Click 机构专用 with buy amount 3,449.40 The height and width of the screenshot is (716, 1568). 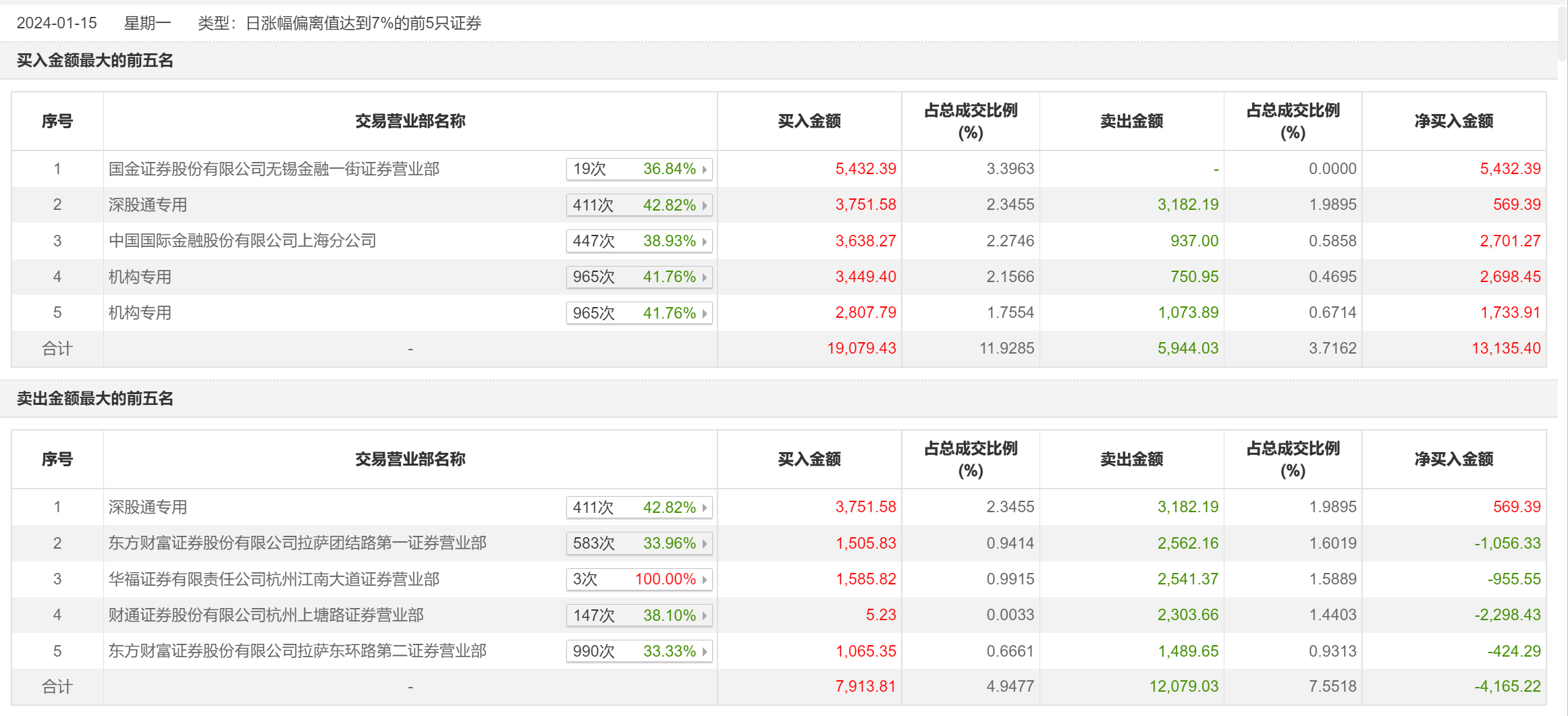(x=140, y=277)
